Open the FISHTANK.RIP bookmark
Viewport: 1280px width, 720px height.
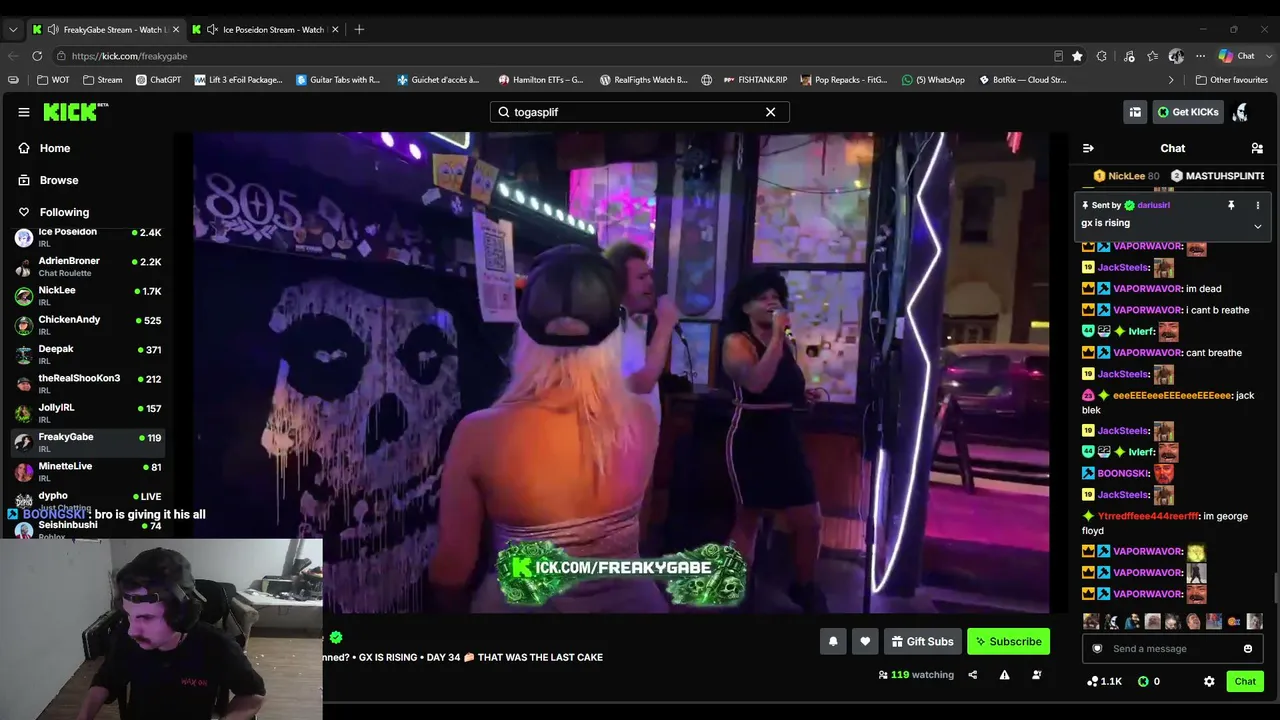tap(755, 80)
